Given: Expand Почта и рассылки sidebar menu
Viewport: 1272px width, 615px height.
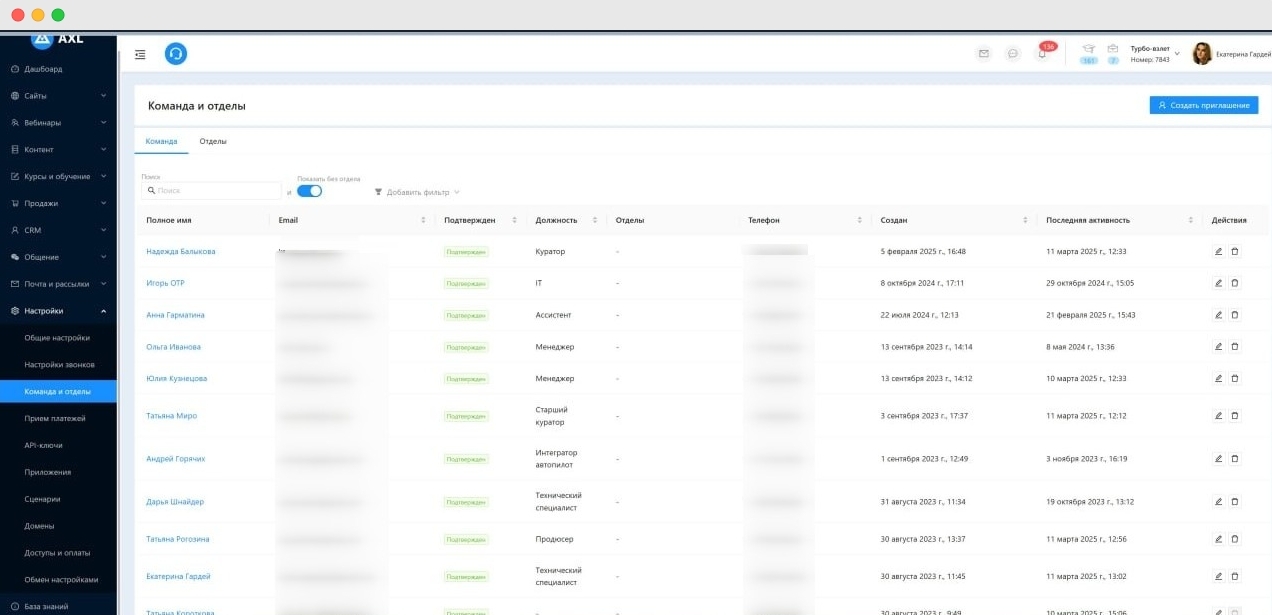Looking at the screenshot, I should pyautogui.click(x=58, y=284).
